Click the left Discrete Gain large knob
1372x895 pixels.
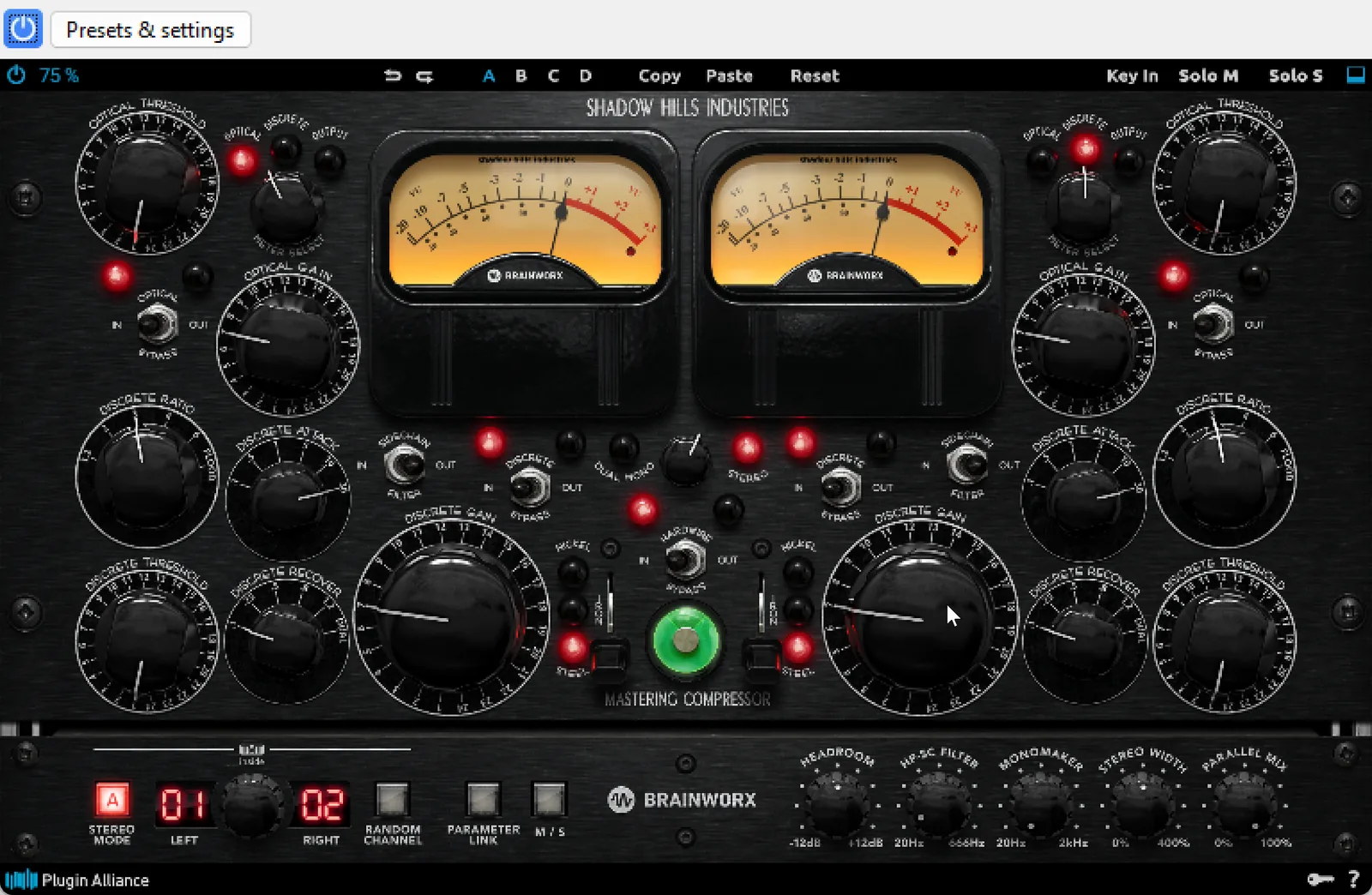pos(451,617)
